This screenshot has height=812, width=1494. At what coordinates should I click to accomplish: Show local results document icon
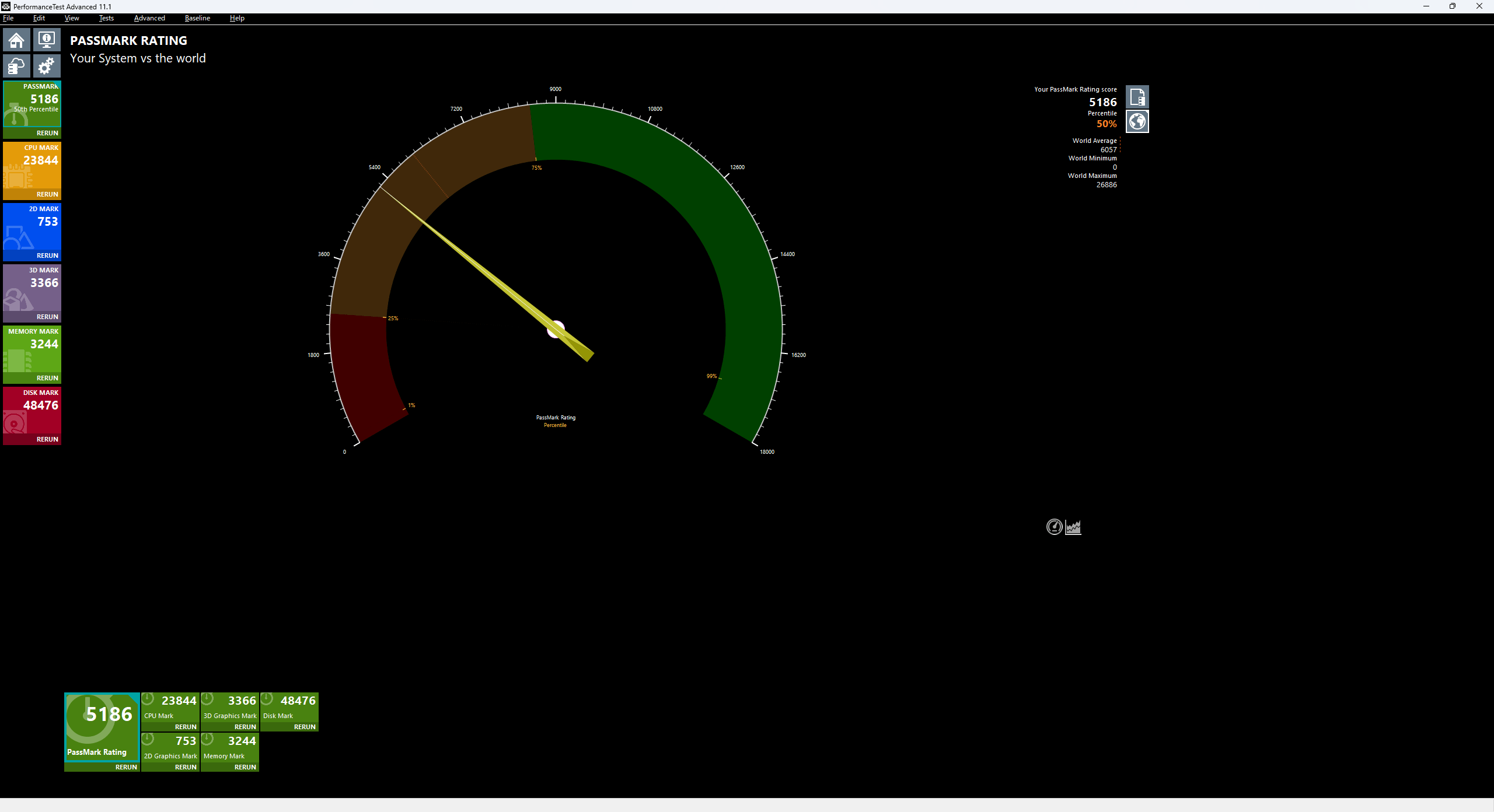point(1137,97)
